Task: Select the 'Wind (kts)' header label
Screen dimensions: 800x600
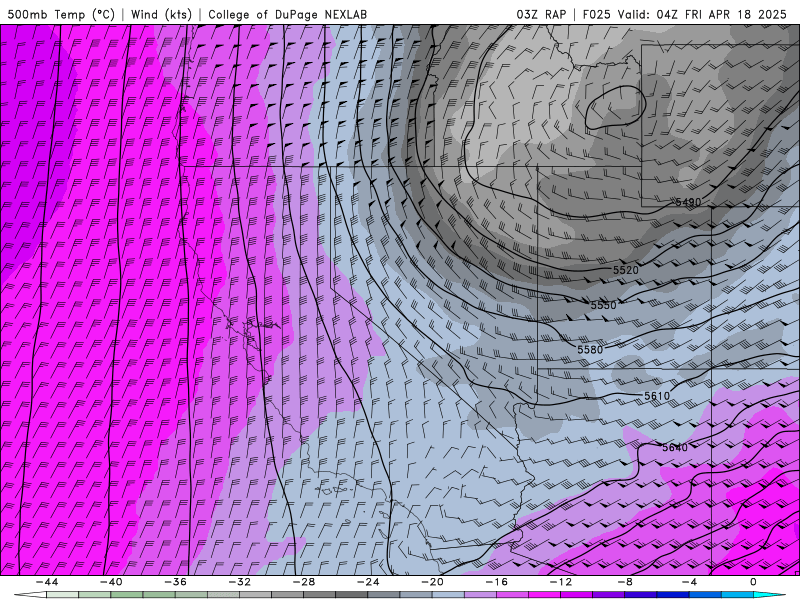Action: [161, 14]
